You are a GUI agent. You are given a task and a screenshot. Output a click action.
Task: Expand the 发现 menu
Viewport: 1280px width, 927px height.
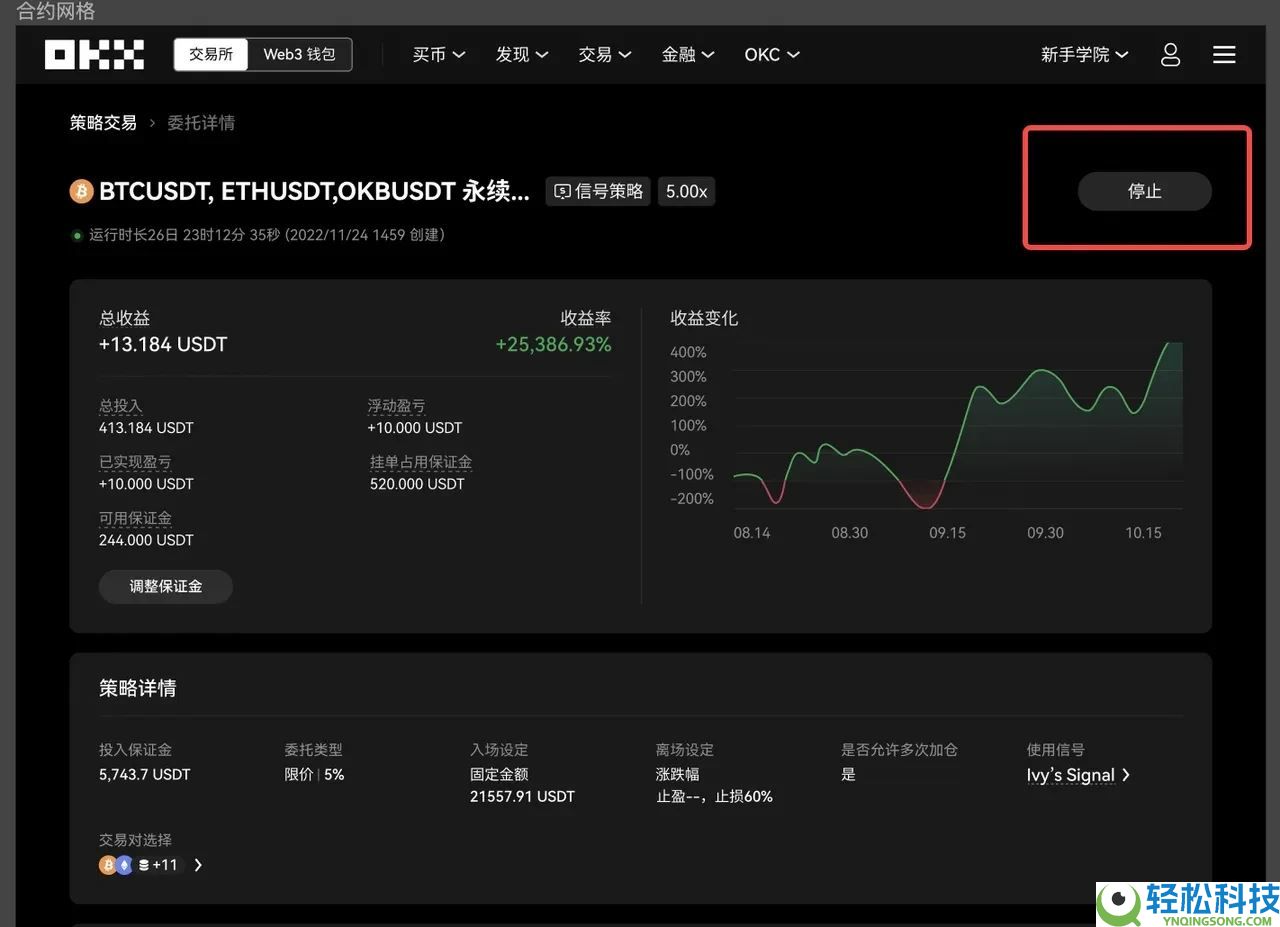pos(522,54)
